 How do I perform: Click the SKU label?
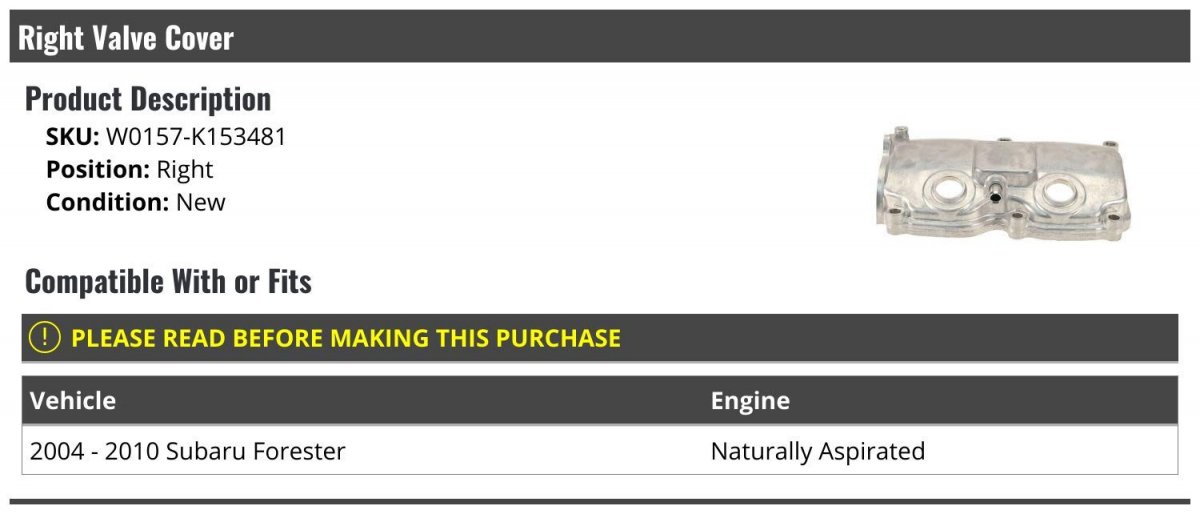tap(72, 137)
